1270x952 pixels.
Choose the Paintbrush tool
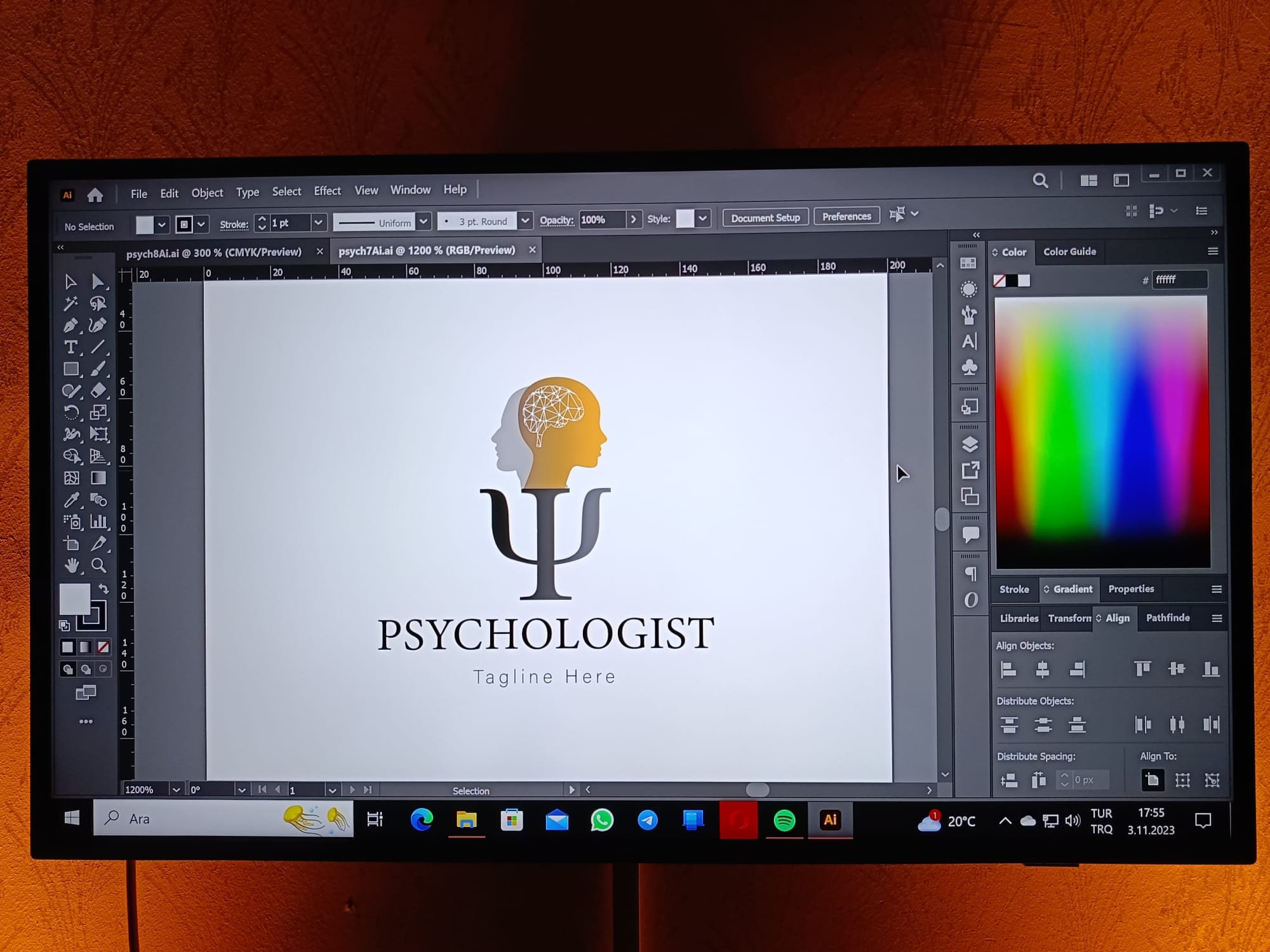100,369
